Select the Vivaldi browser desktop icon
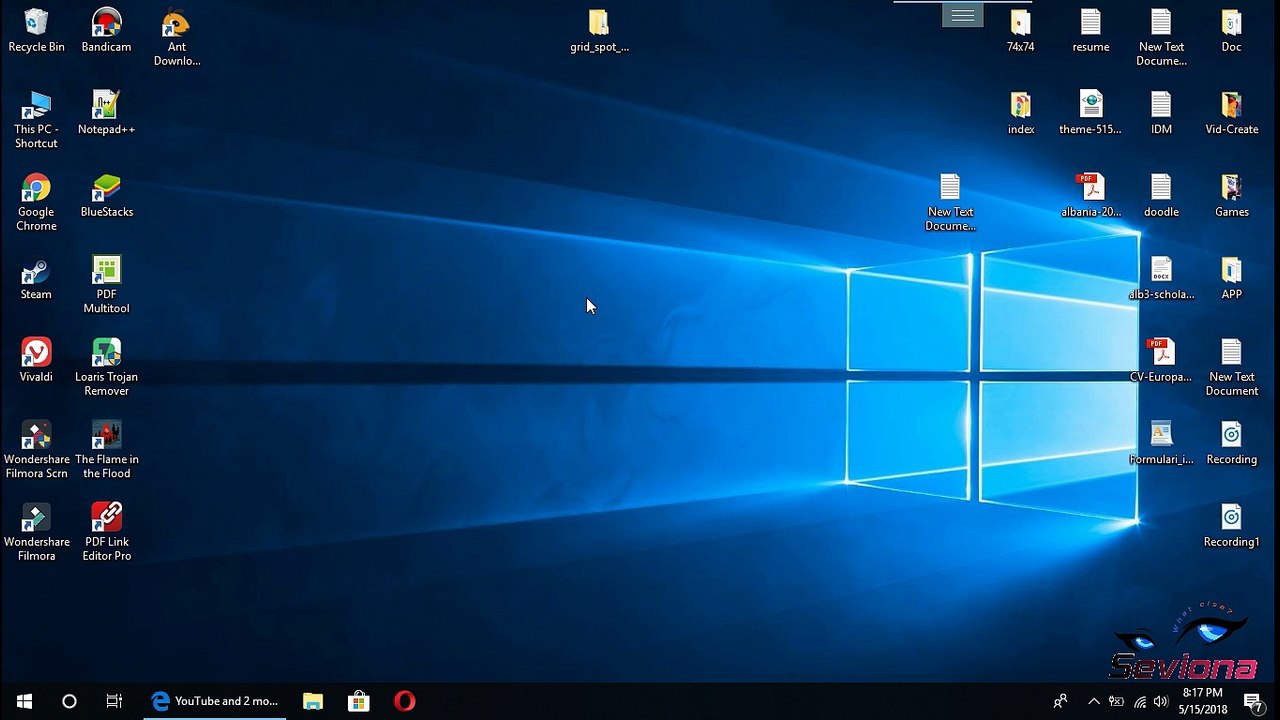1280x720 pixels. (36, 361)
